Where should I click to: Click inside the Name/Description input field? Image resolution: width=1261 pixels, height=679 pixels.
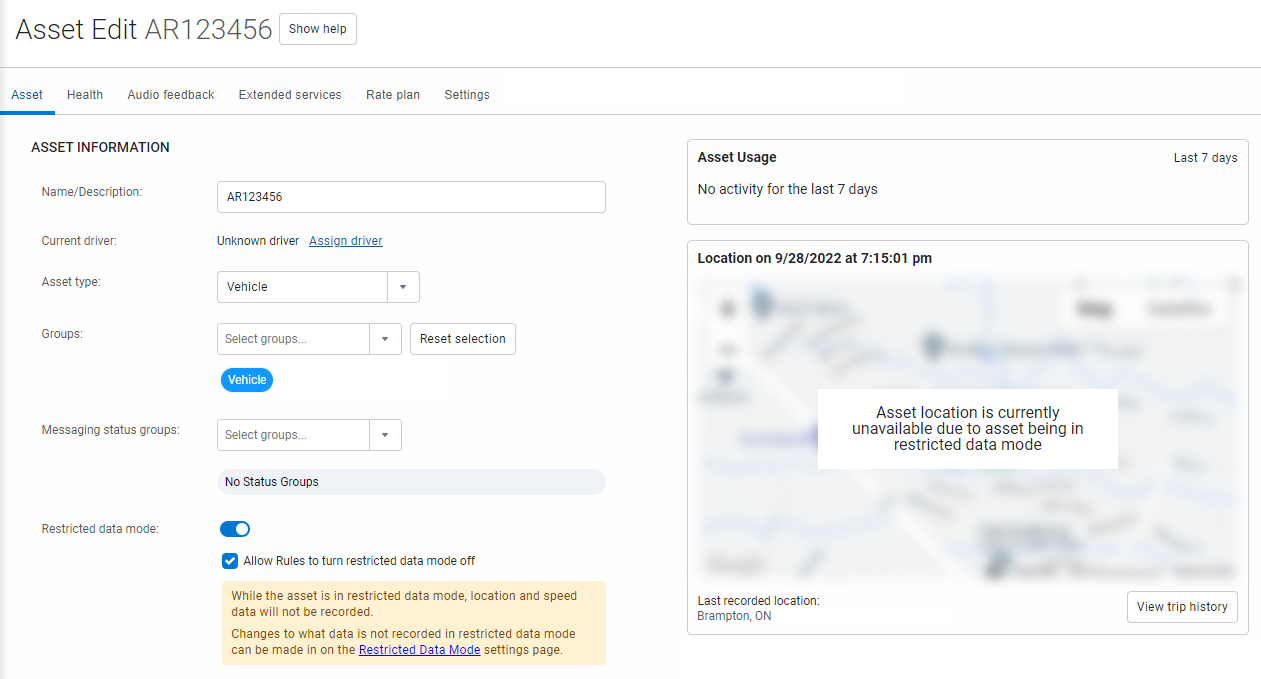[411, 196]
